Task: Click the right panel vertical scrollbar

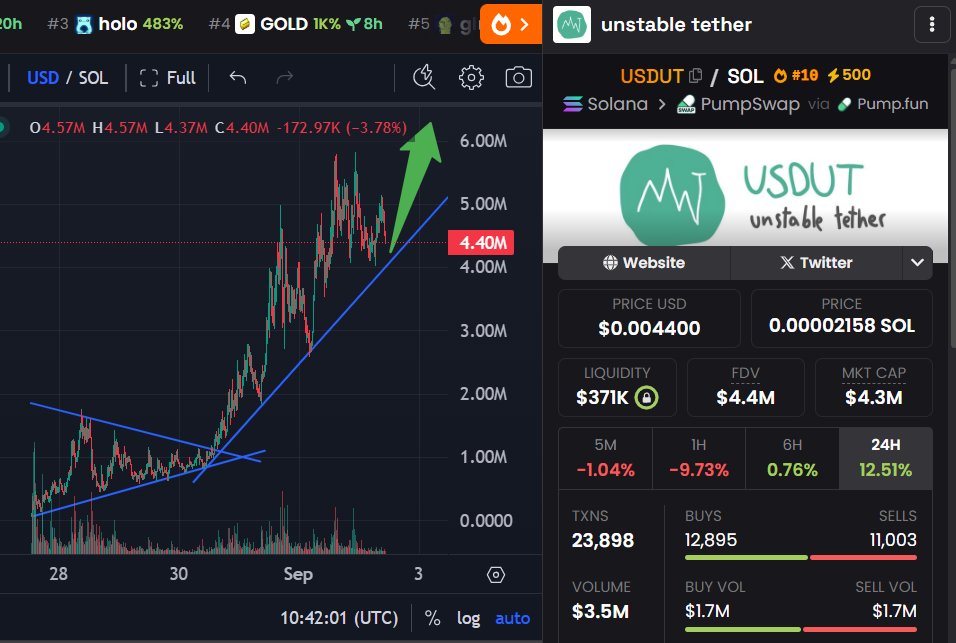Action: point(952,207)
